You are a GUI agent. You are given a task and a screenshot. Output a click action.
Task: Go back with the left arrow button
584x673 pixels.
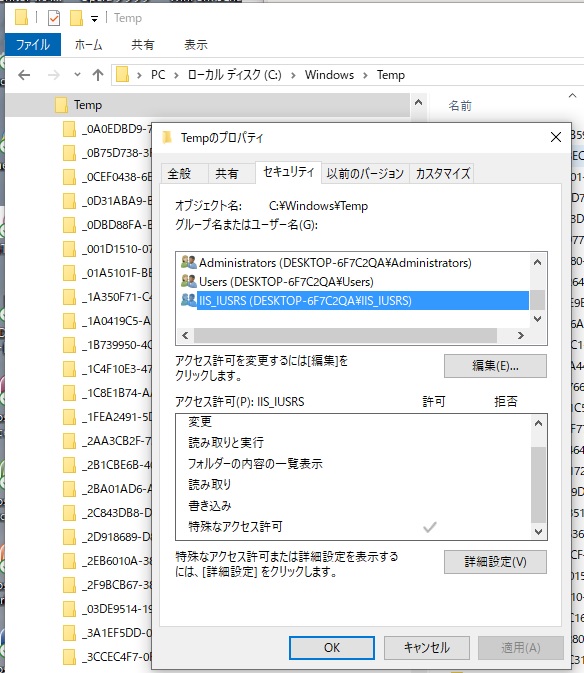pyautogui.click(x=24, y=75)
